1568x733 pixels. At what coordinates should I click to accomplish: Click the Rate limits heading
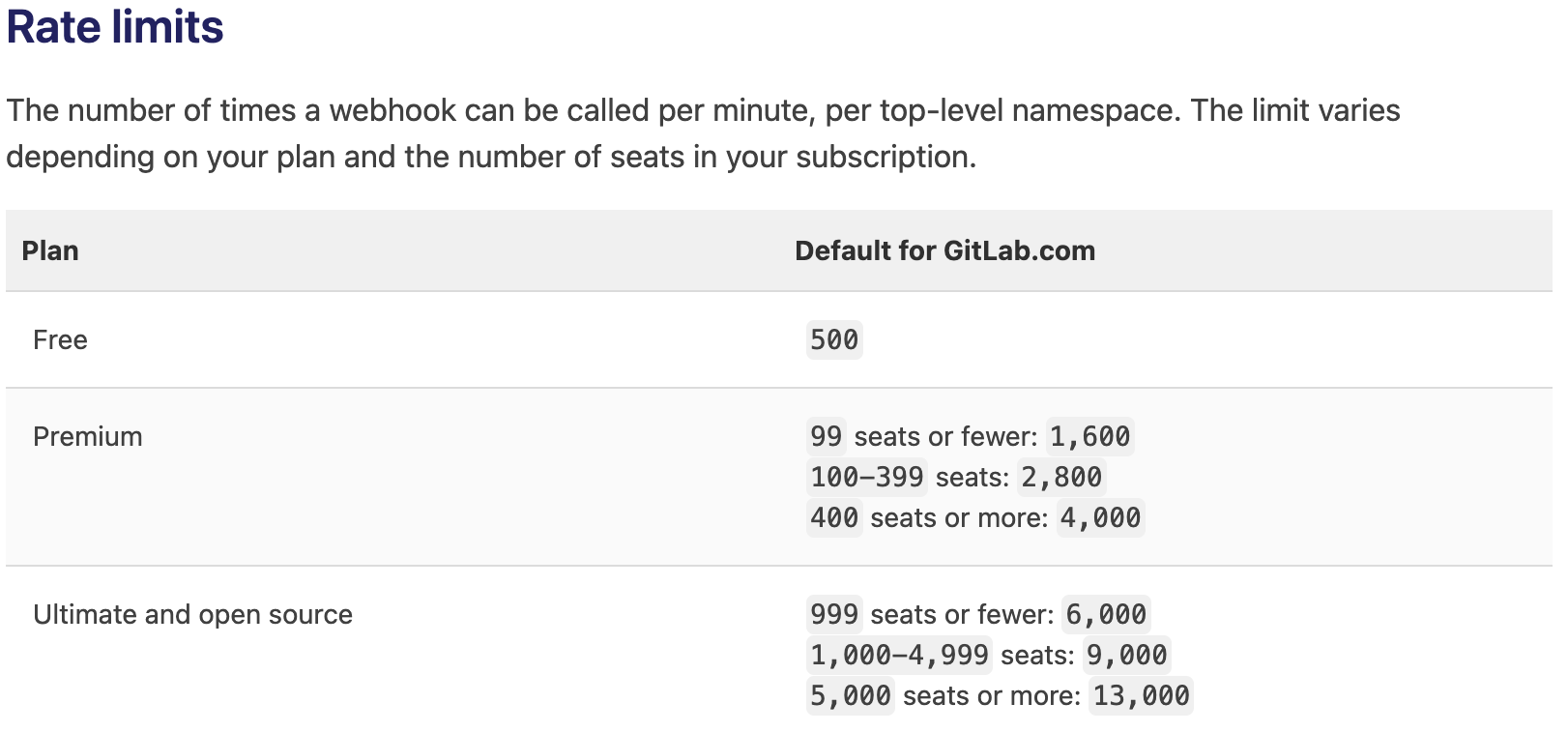(115, 26)
